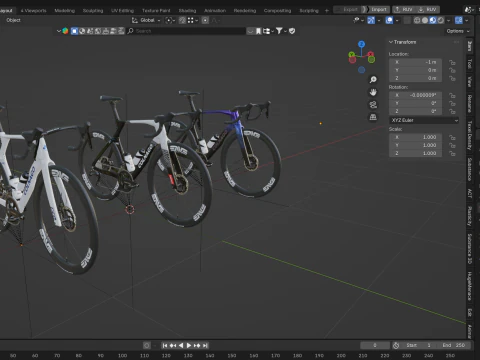The width and height of the screenshot is (480, 360).
Task: Toggle viewport gizmos display
Action: tap(371, 20)
